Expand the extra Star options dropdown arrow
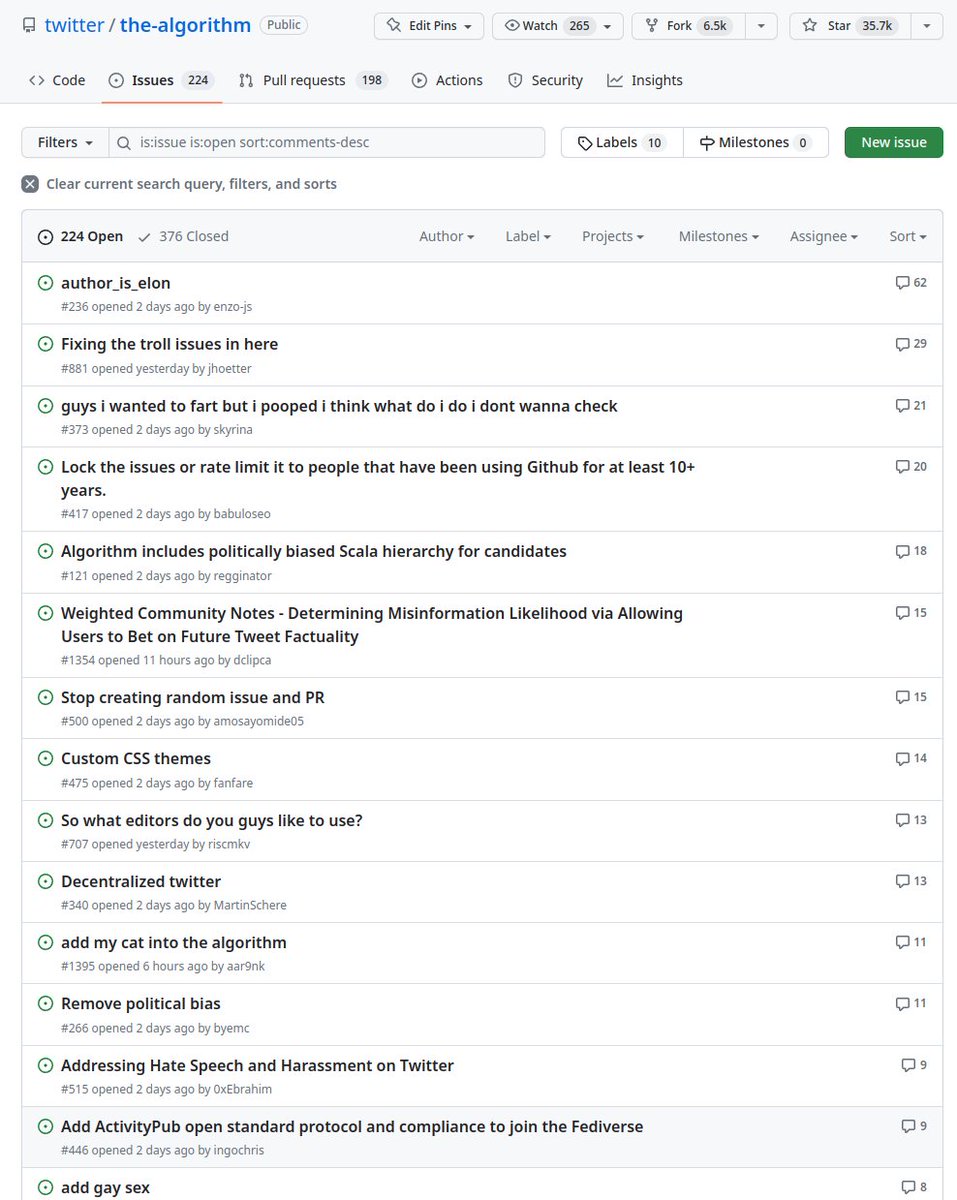The width and height of the screenshot is (957, 1200). point(926,26)
